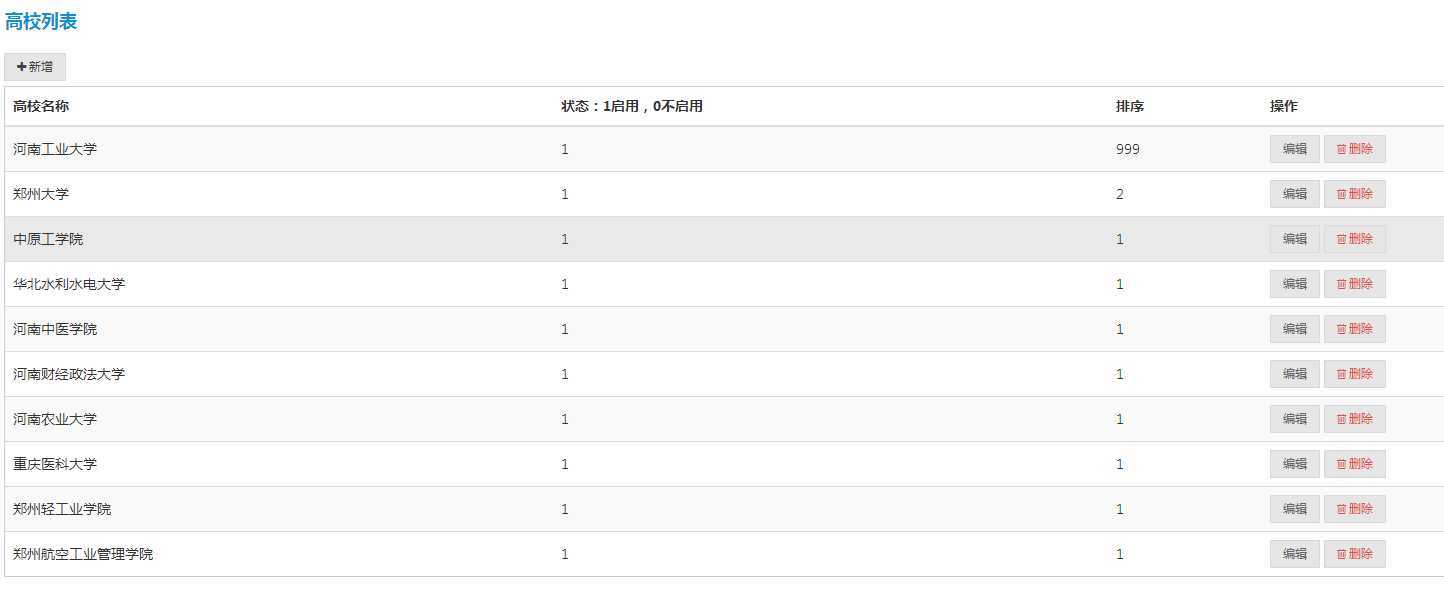The height and width of the screenshot is (597, 1444).
Task: Edit the 郑州轻工业学院 row
Action: point(1294,509)
